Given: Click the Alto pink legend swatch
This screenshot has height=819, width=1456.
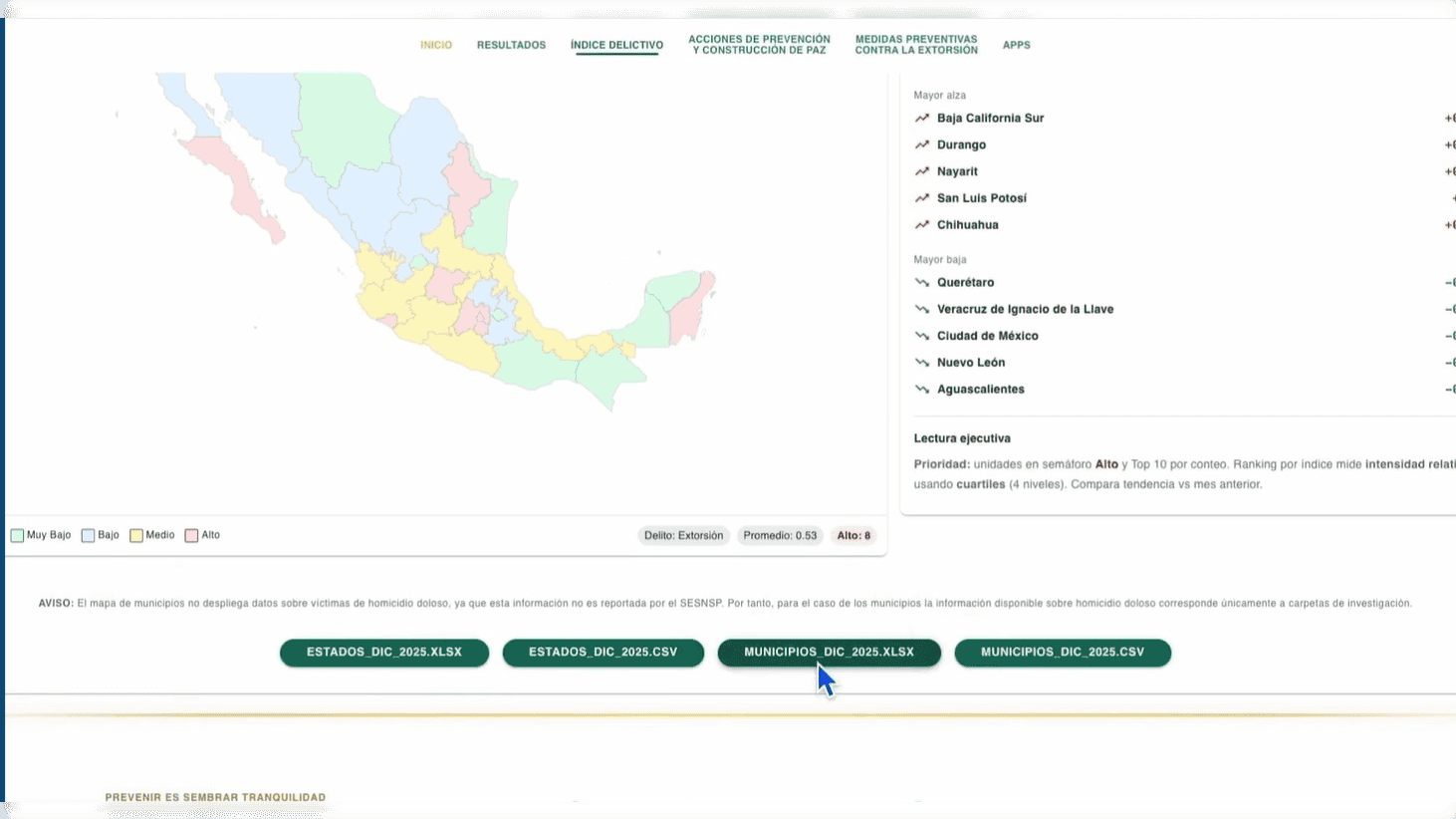Looking at the screenshot, I should [x=191, y=536].
